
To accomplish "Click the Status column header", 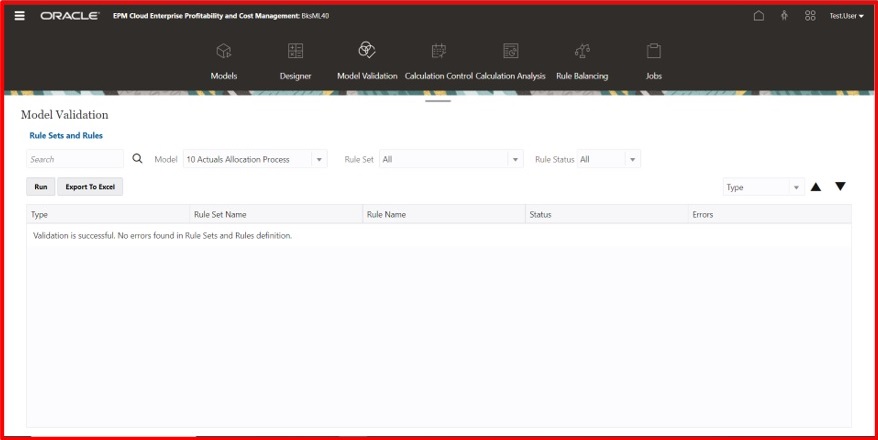I will click(606, 214).
